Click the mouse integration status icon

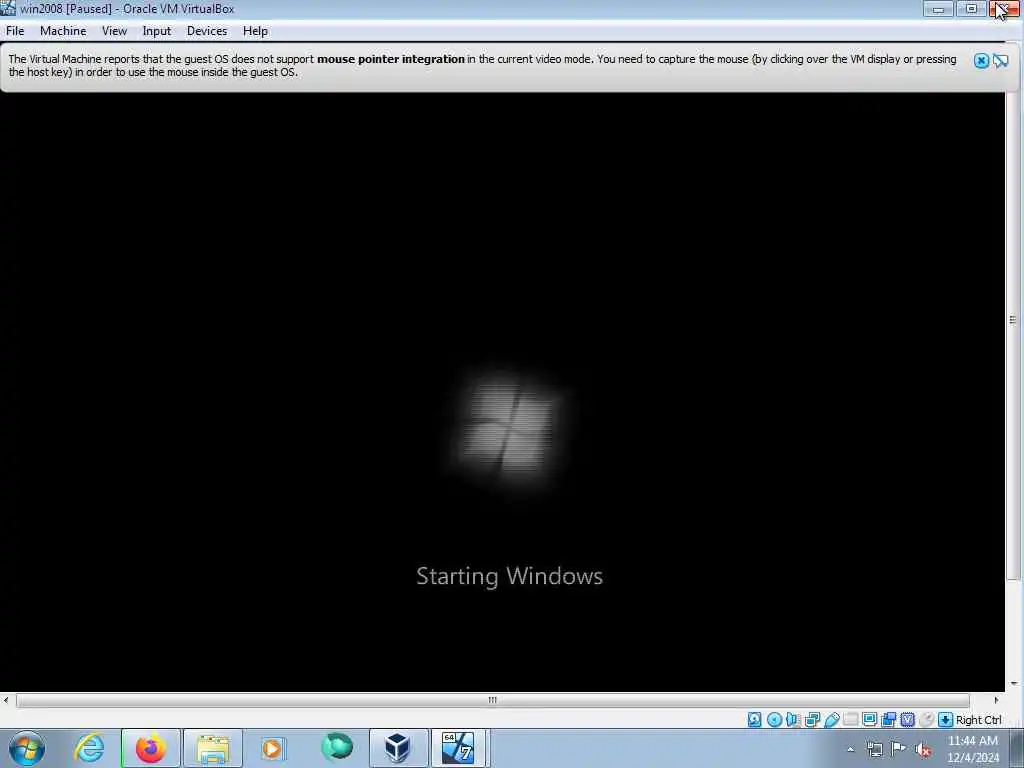coord(926,720)
